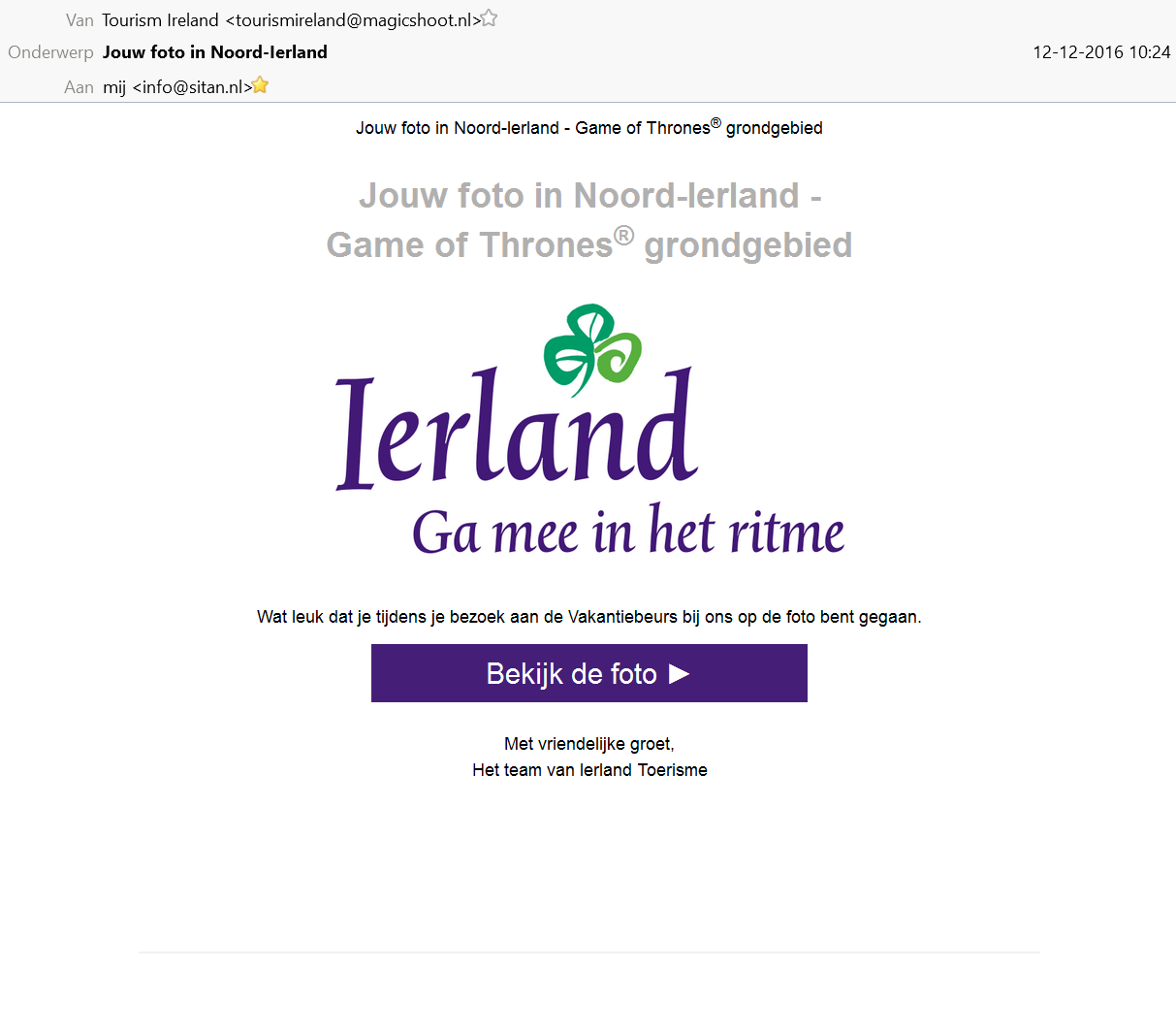The height and width of the screenshot is (1033, 1176).
Task: Toggle the yellow star next to info@sitan.nl
Action: tap(260, 85)
